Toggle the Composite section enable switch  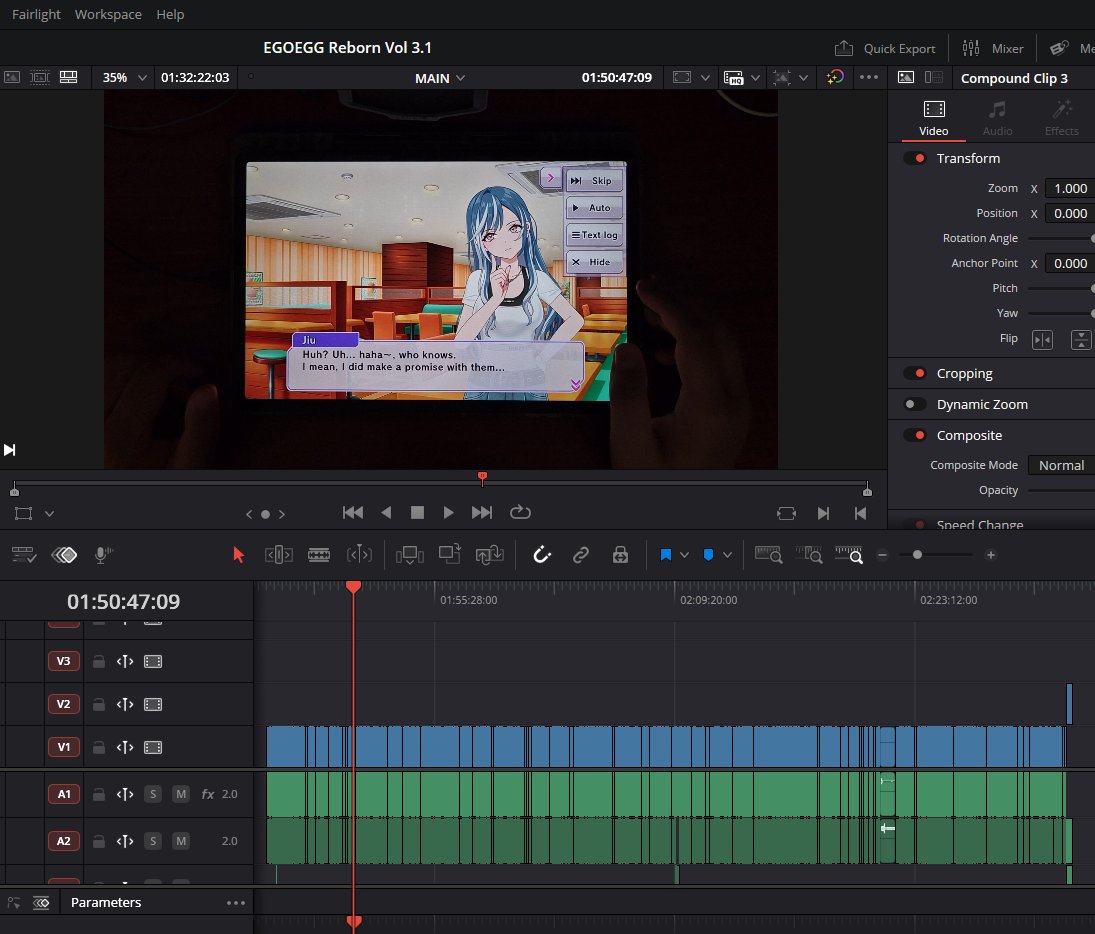pyautogui.click(x=915, y=435)
